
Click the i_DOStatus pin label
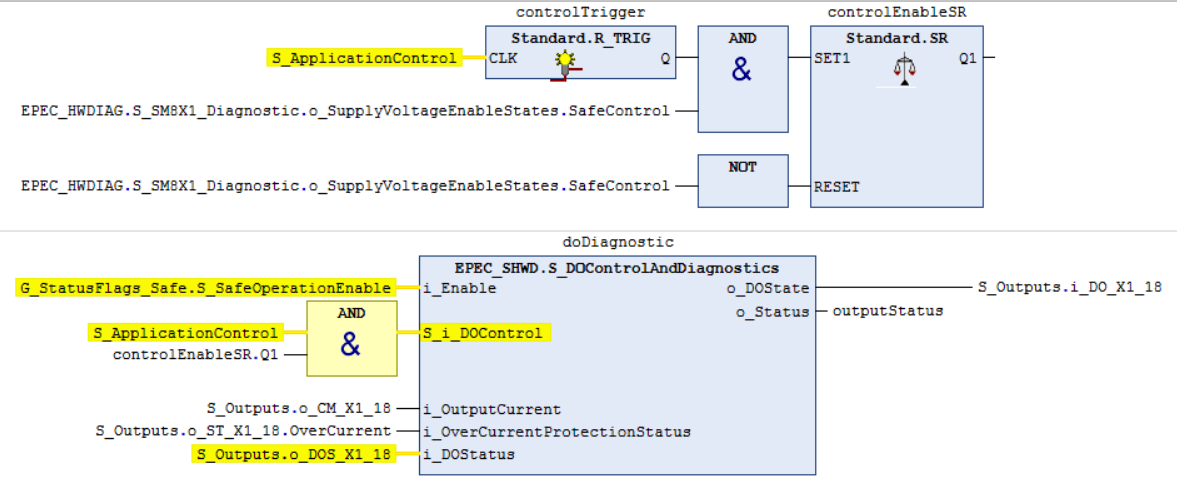468,454
